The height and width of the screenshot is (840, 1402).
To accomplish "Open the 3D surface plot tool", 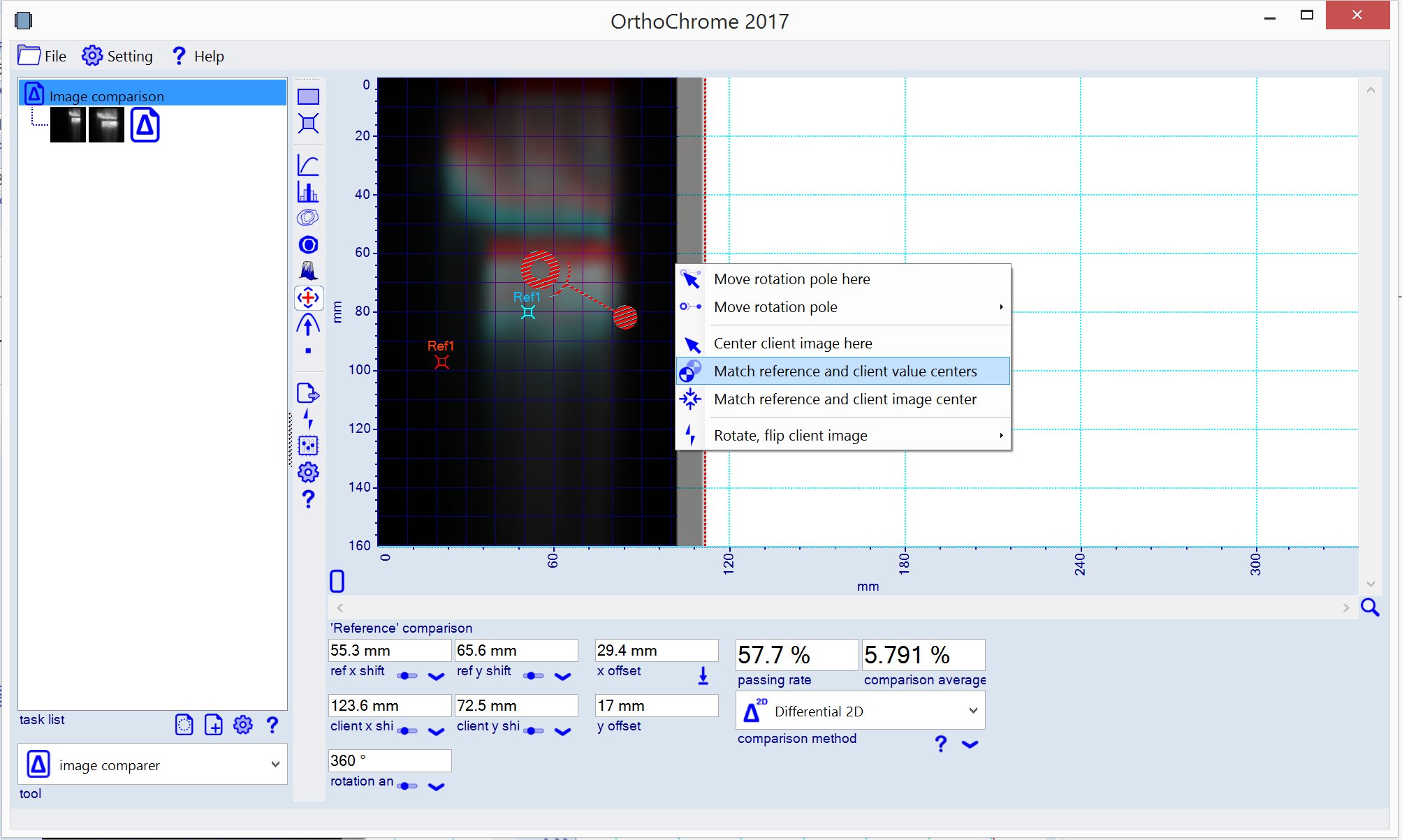I will pyautogui.click(x=308, y=271).
